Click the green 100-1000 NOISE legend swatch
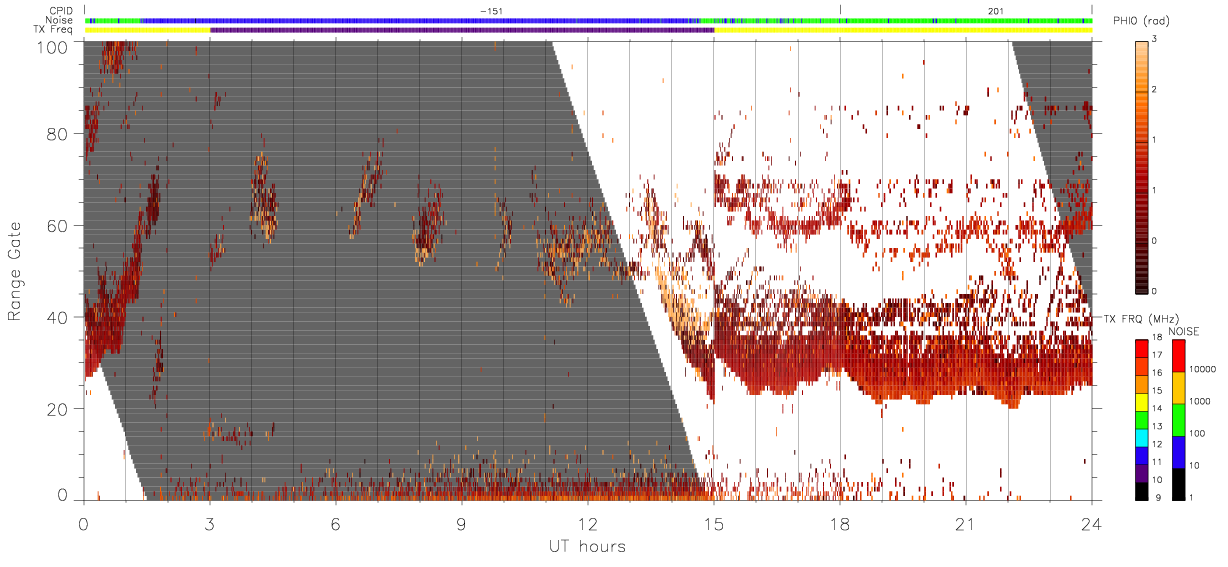 tap(1178, 420)
